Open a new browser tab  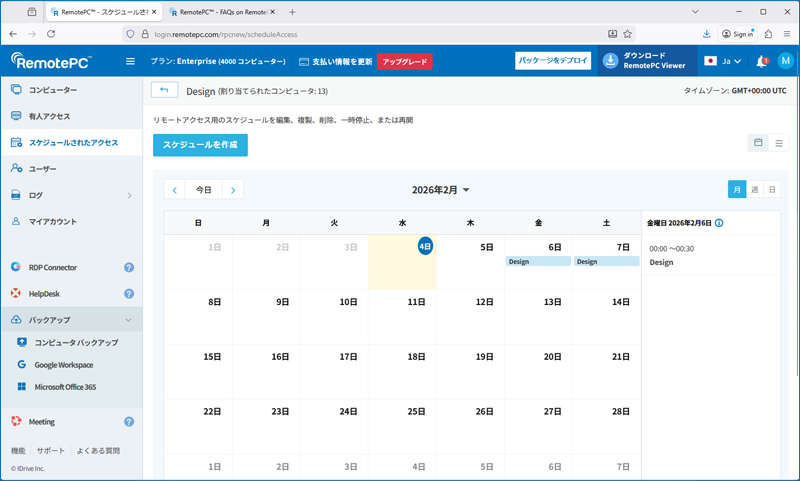point(292,12)
